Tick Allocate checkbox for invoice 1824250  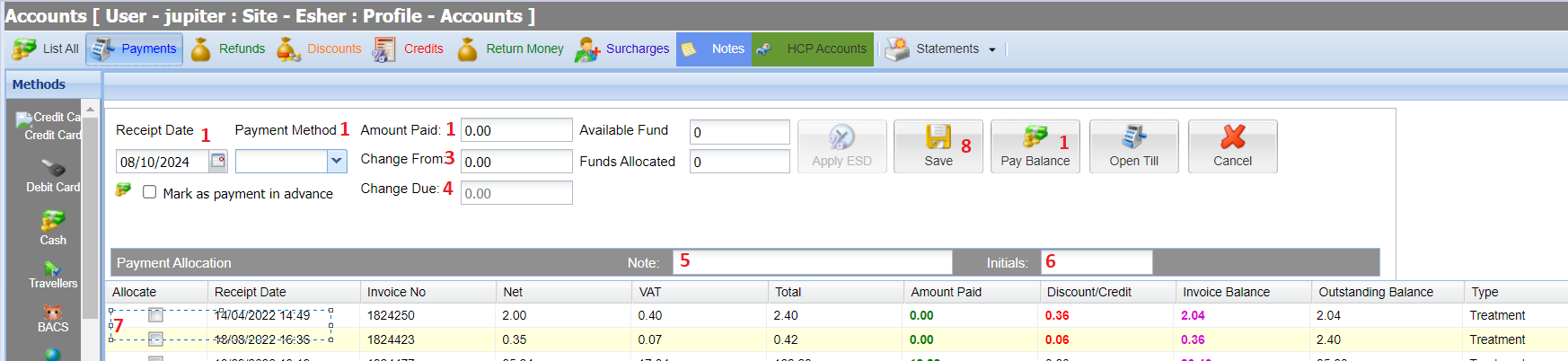(156, 315)
